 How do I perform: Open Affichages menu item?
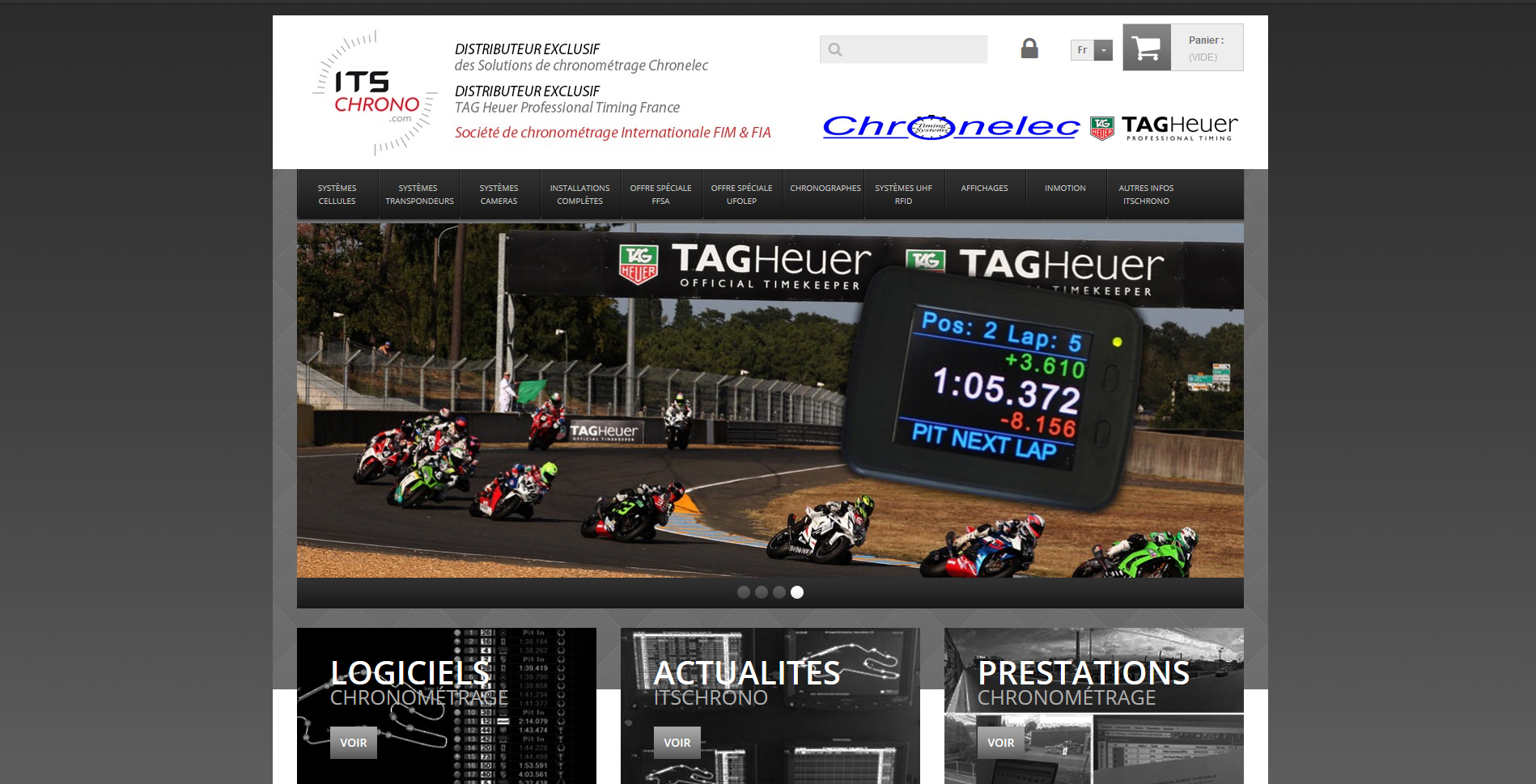click(x=985, y=189)
